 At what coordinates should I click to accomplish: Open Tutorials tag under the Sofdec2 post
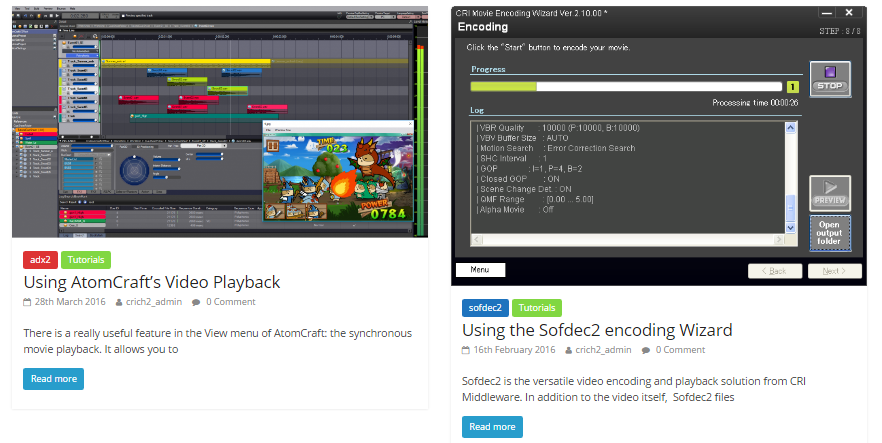click(537, 308)
